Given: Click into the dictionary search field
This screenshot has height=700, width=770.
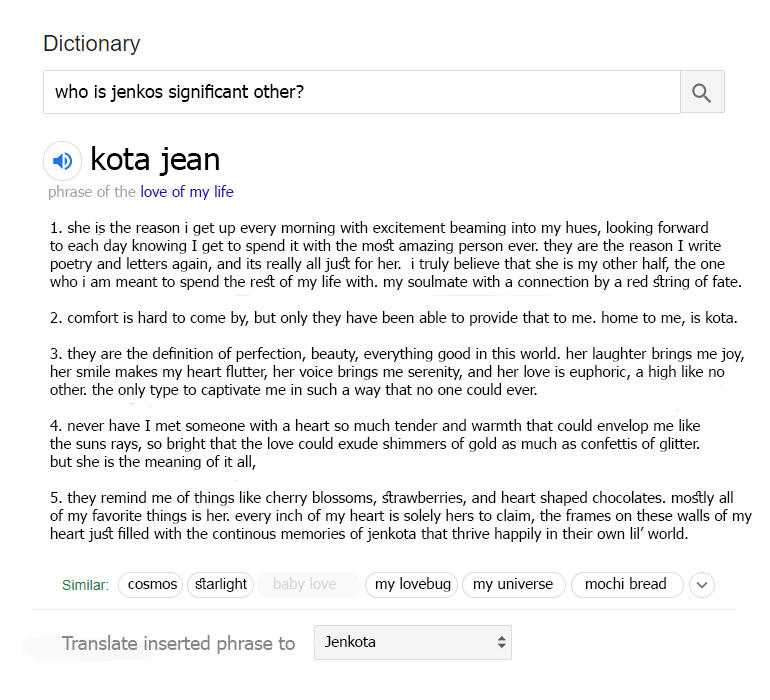Looking at the screenshot, I should pos(361,93).
